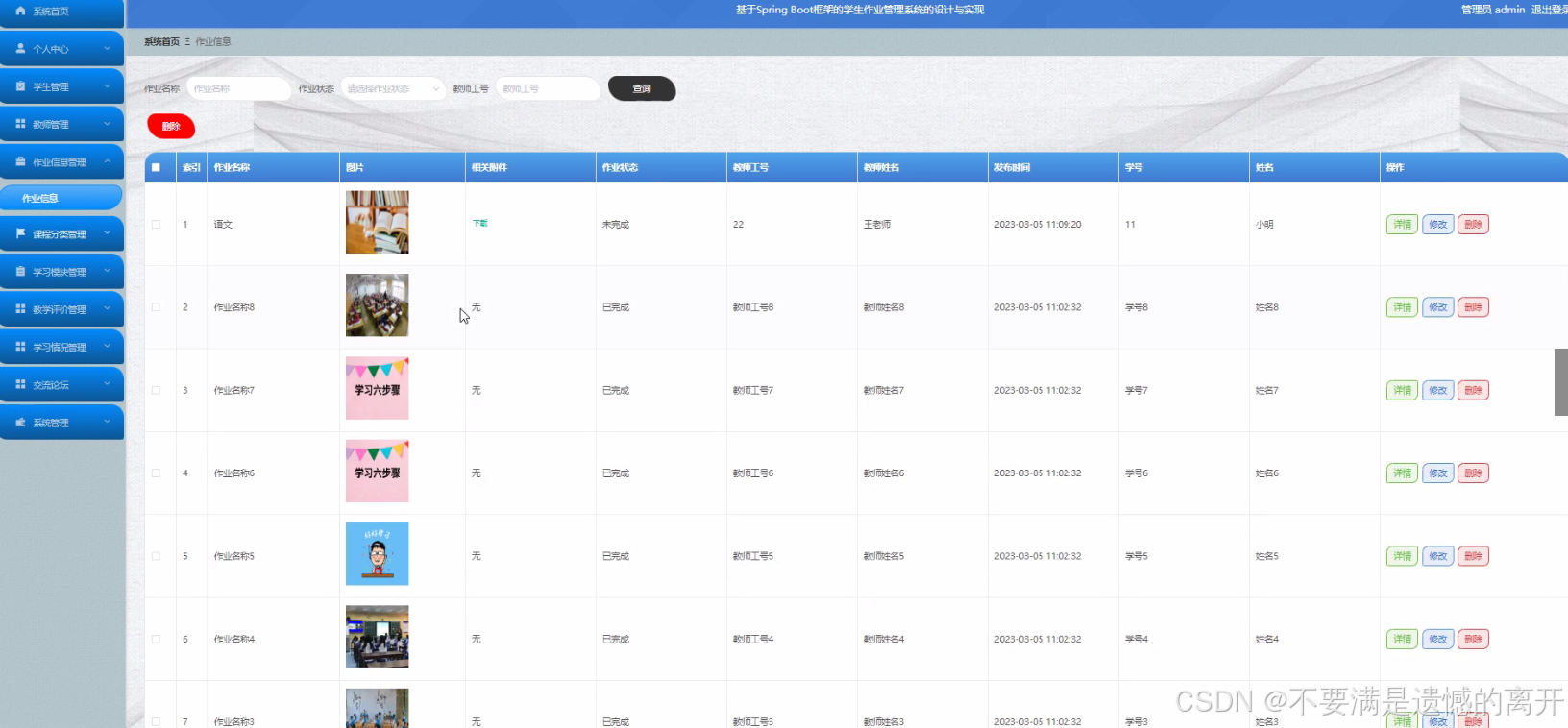Click the home icon beside 系统首页
The height and width of the screenshot is (728, 1568).
[x=20, y=11]
